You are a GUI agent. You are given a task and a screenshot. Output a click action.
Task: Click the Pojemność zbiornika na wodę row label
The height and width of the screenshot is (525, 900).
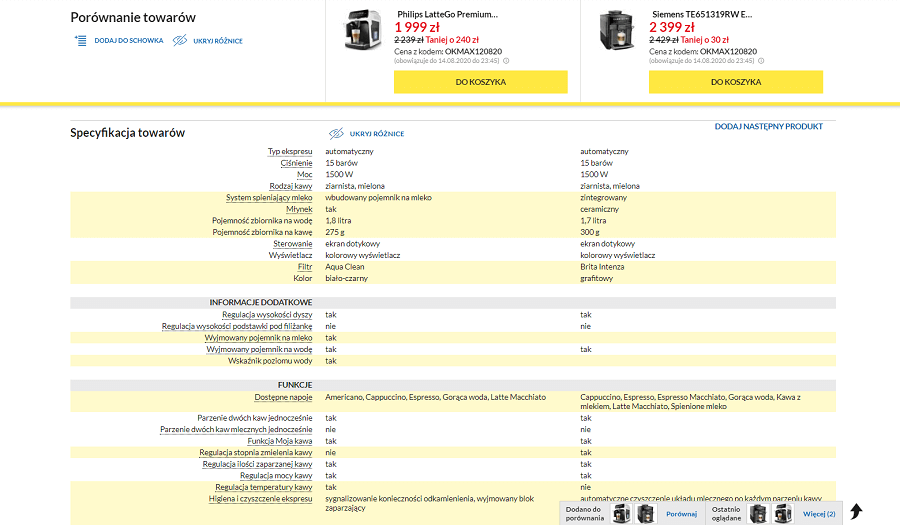pos(262,220)
